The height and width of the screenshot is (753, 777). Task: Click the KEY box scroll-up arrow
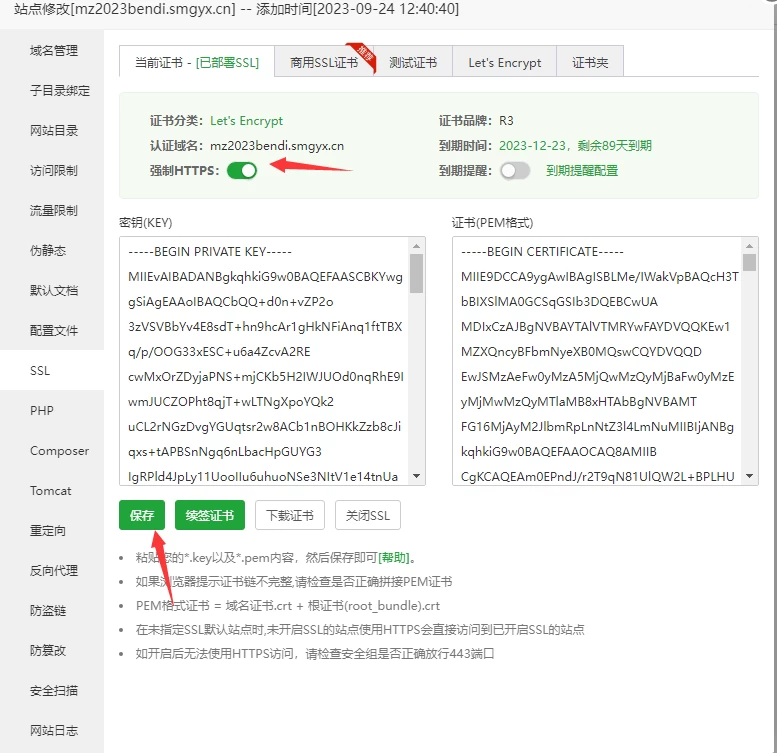[416, 246]
